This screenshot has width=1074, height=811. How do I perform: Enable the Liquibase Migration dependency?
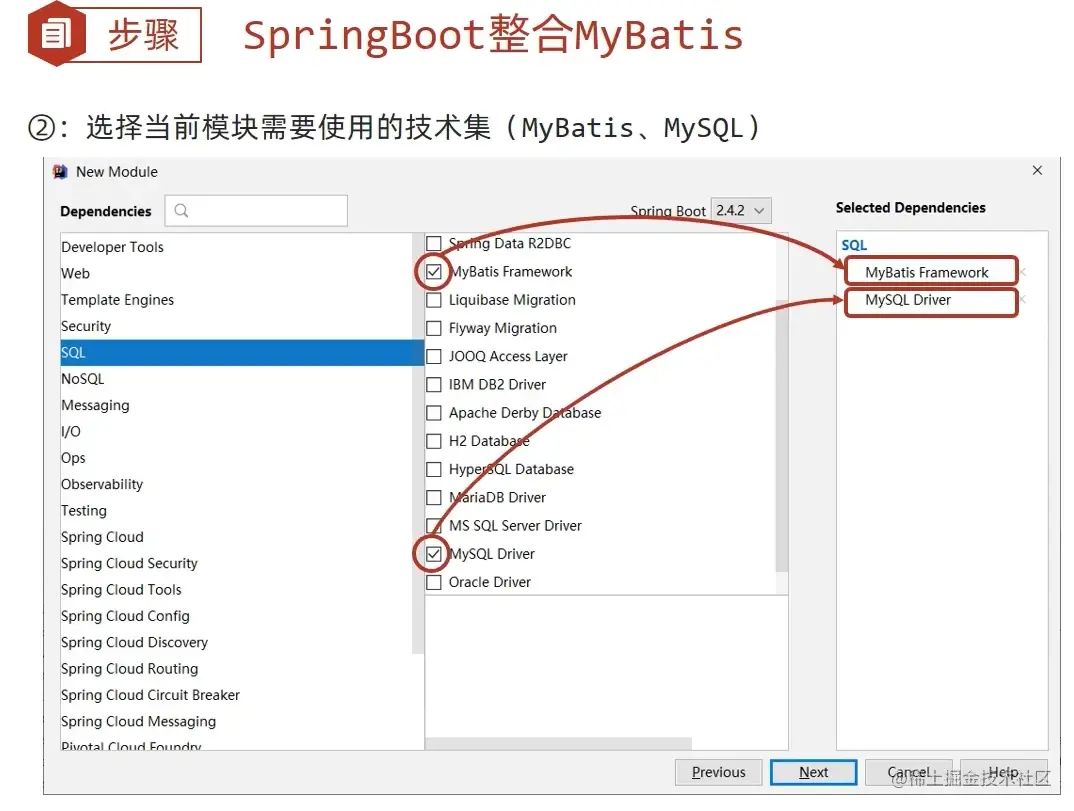coord(434,299)
